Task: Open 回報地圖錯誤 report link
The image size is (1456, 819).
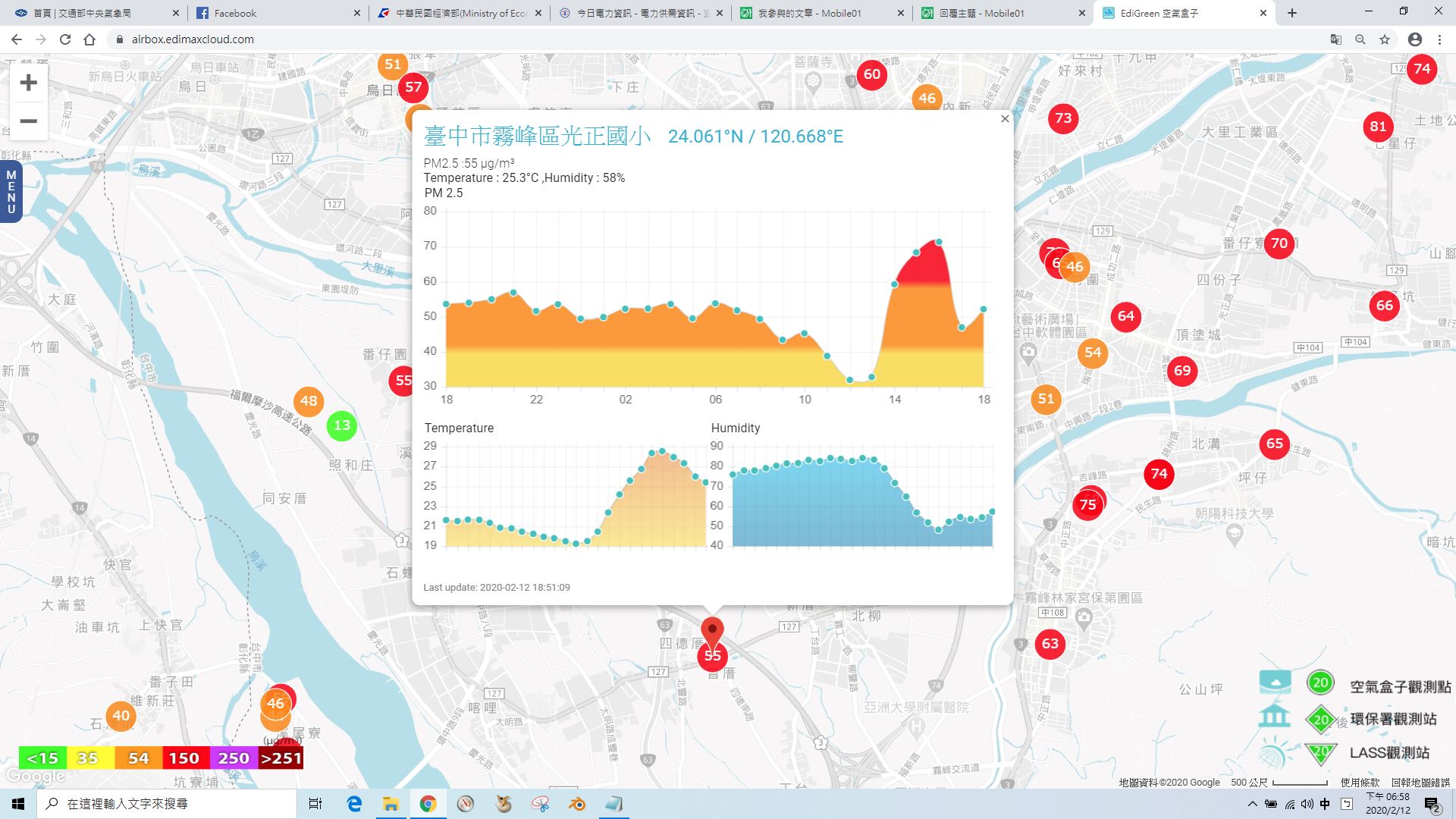Action: [x=1420, y=783]
